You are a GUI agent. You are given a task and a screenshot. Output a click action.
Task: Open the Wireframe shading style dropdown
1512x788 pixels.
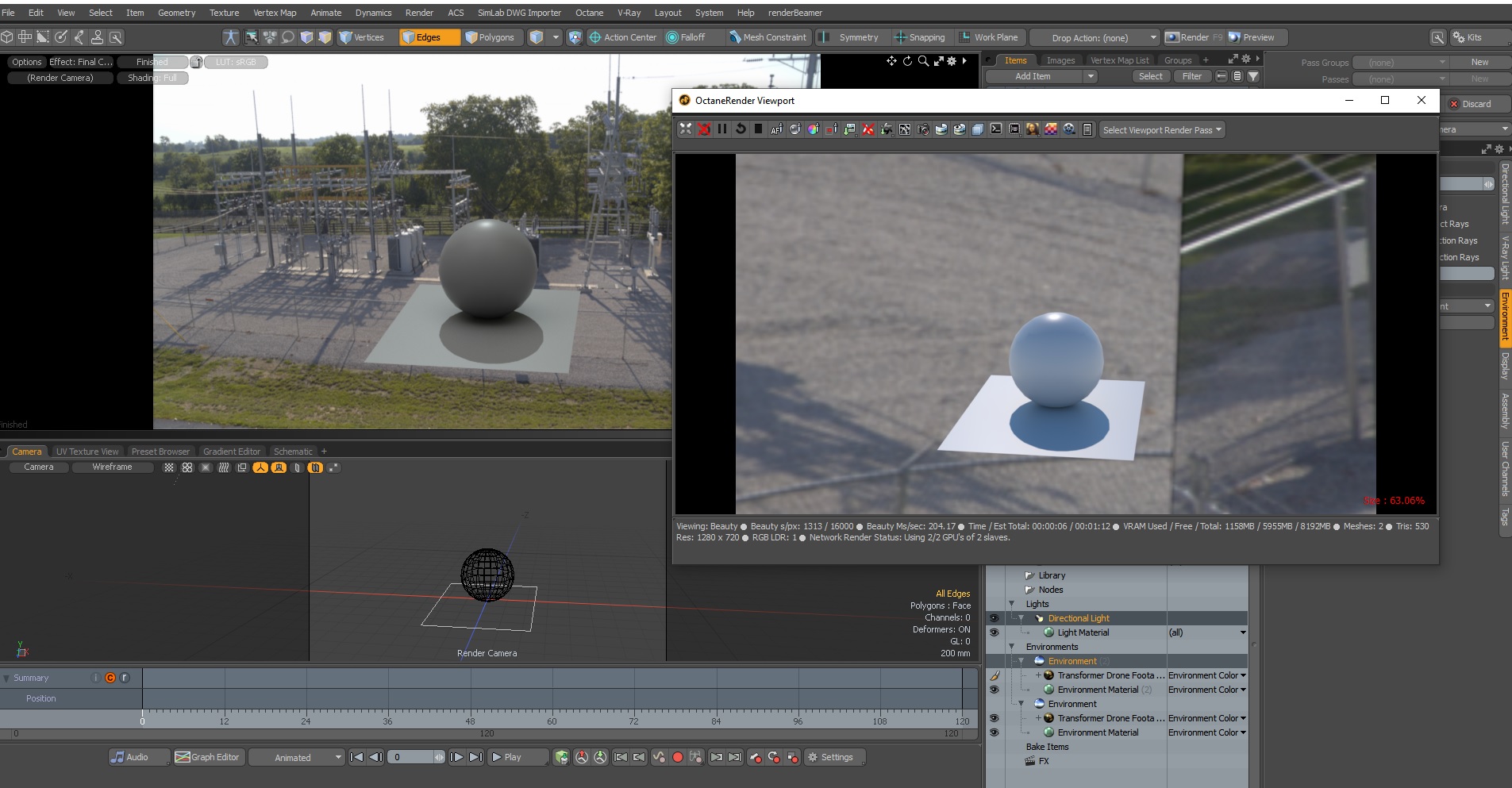(x=113, y=467)
